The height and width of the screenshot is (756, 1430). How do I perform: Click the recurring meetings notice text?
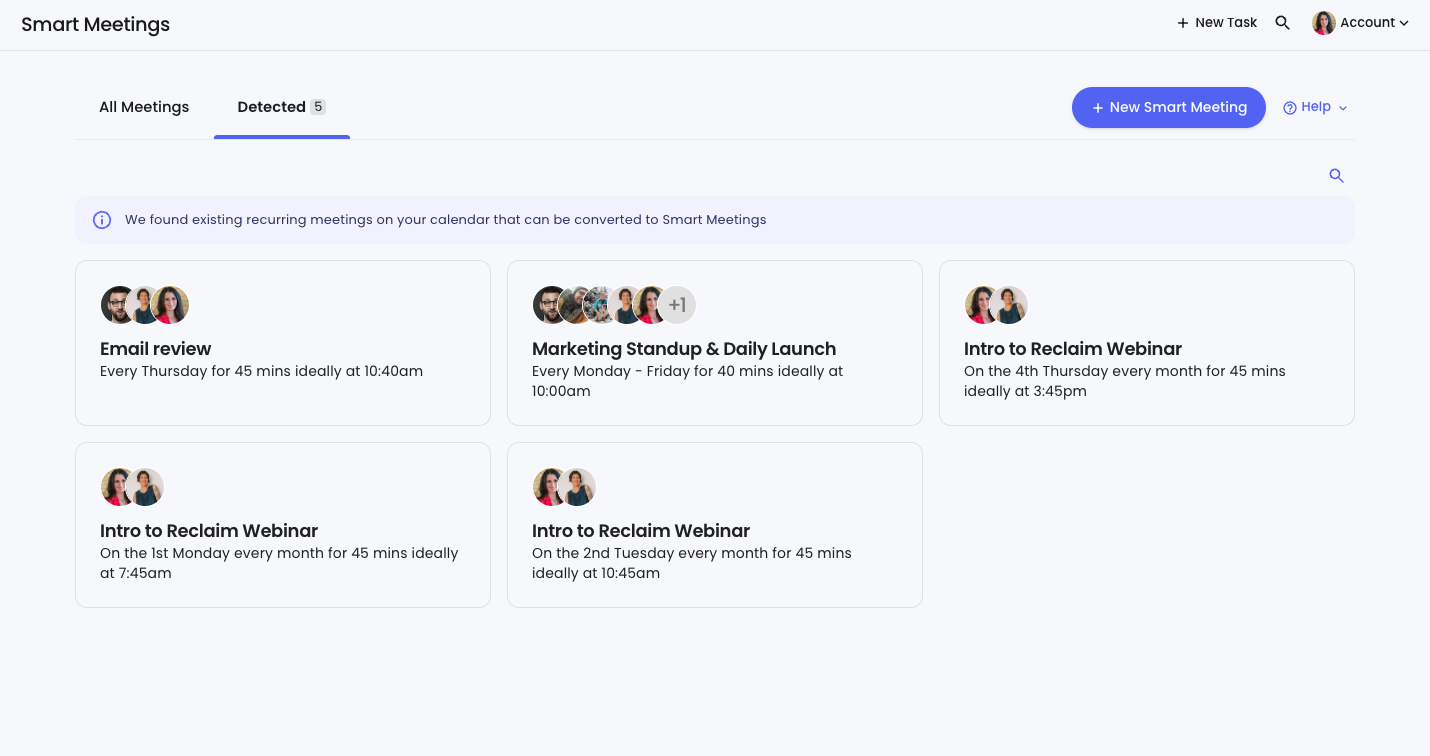tap(445, 220)
